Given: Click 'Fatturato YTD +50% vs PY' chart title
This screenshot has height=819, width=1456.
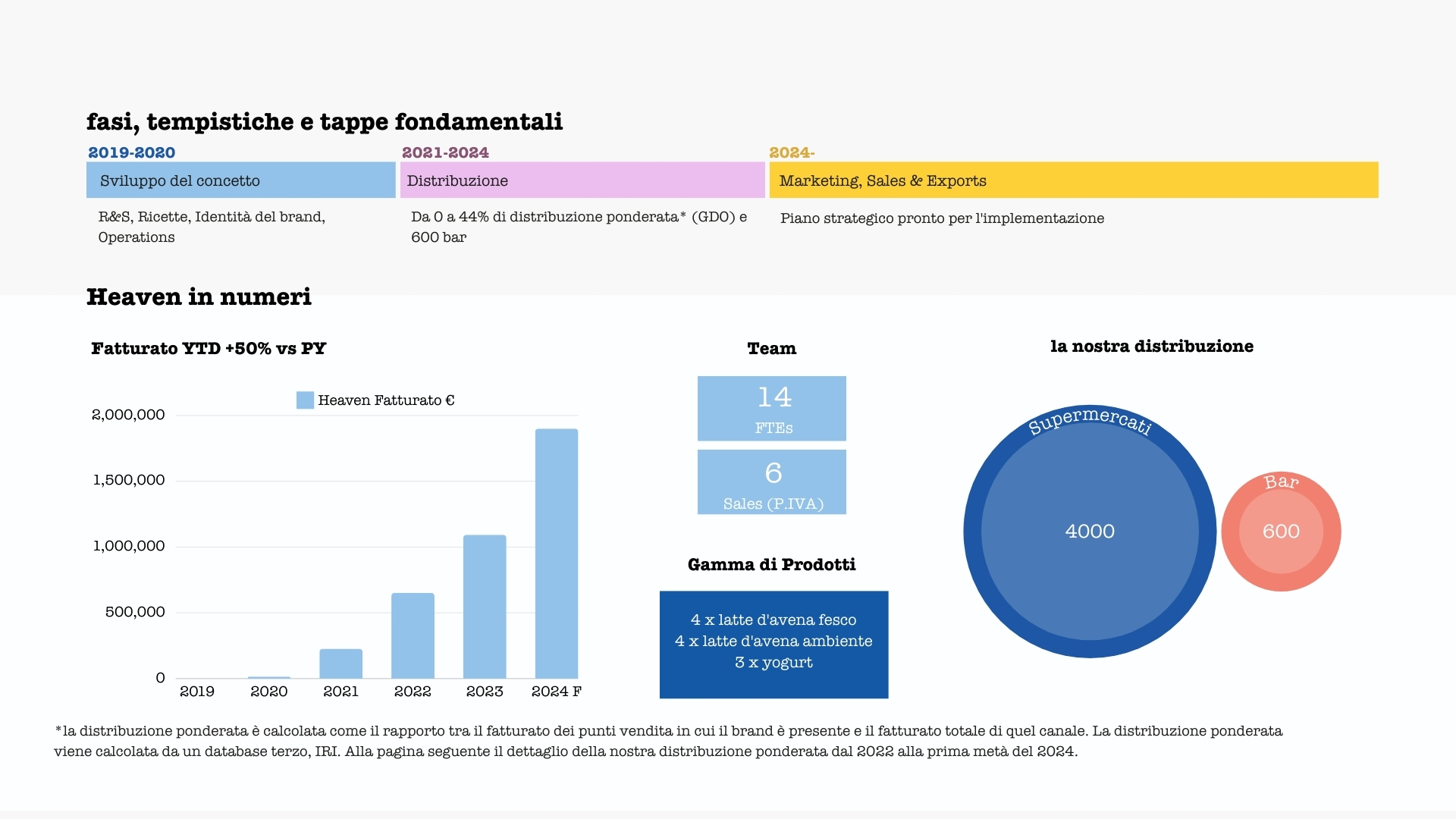Looking at the screenshot, I should point(209,349).
